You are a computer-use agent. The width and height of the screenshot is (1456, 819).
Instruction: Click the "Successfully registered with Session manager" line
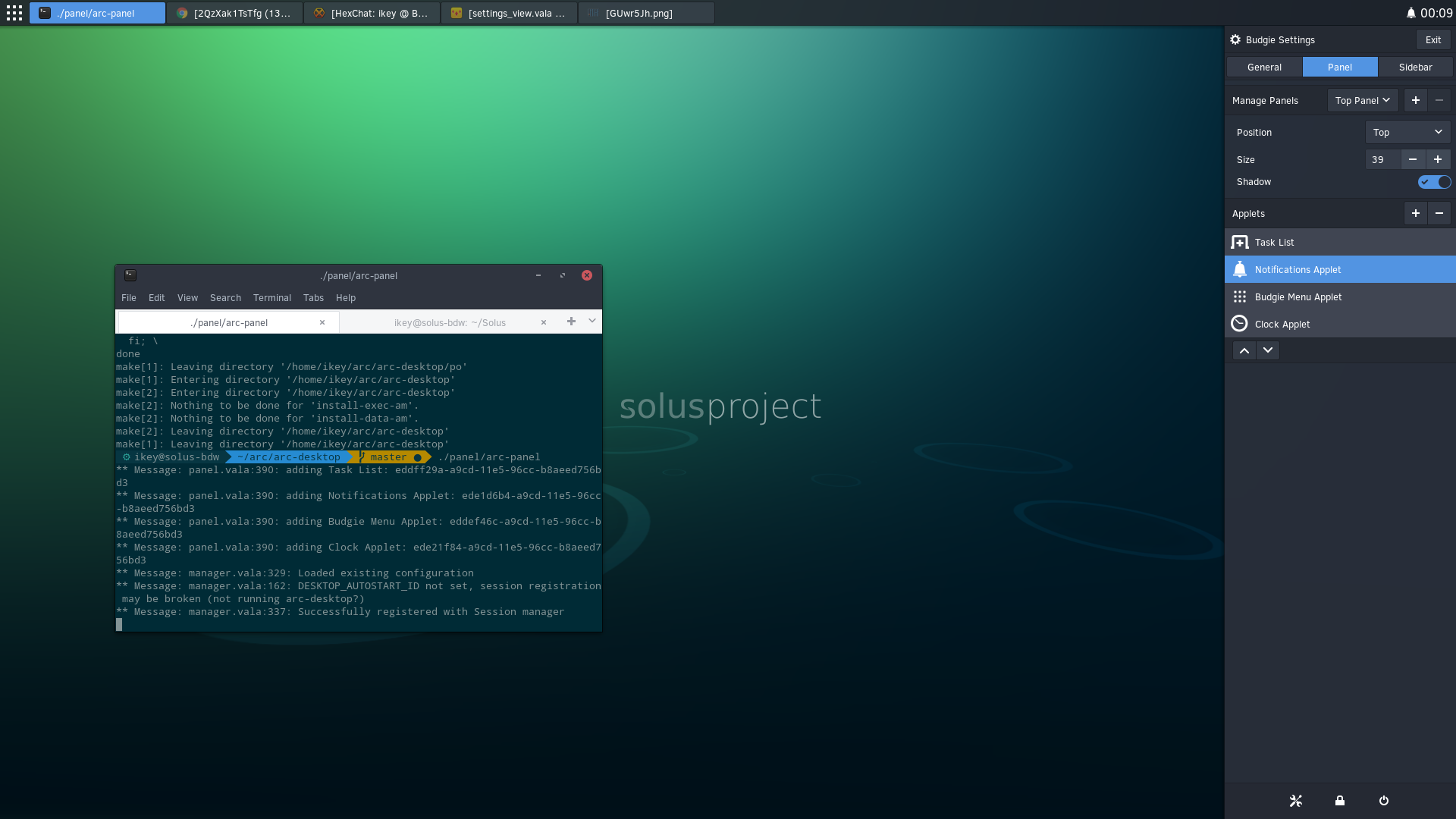340,612
